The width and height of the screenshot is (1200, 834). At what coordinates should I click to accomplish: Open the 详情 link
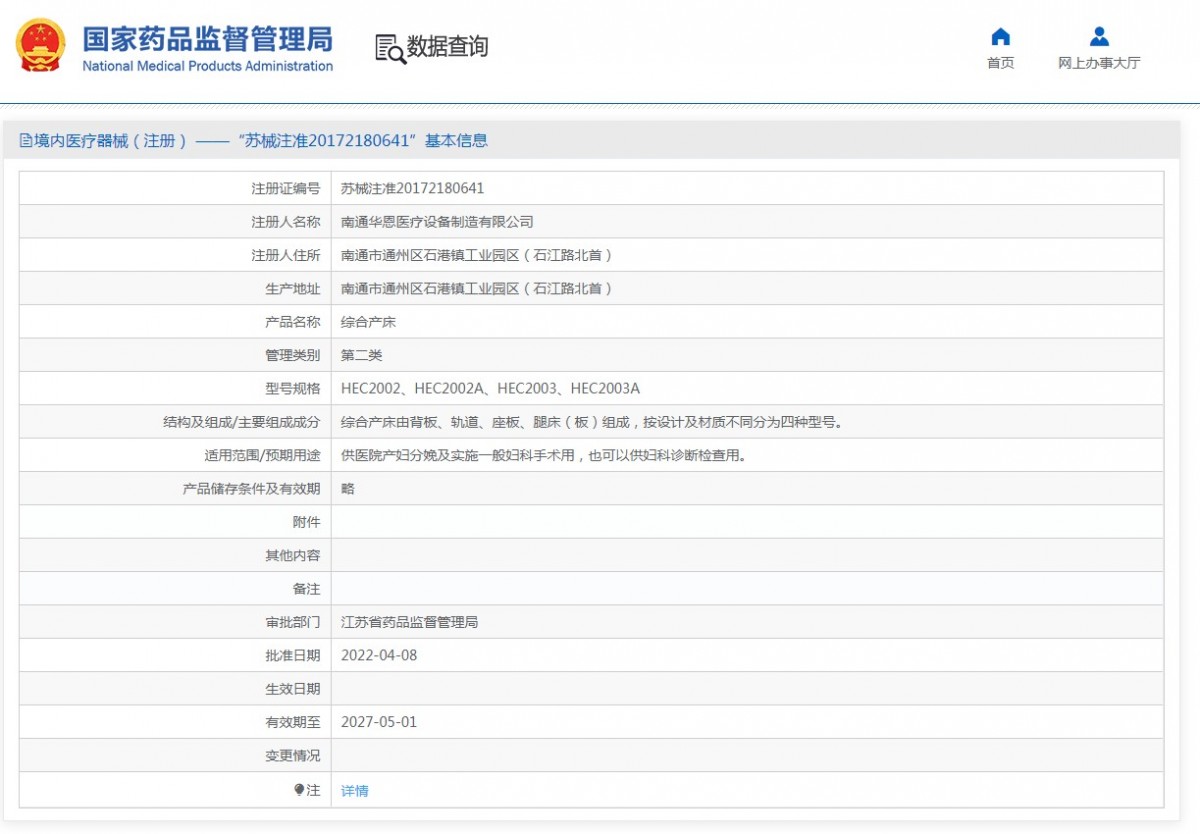tap(354, 791)
